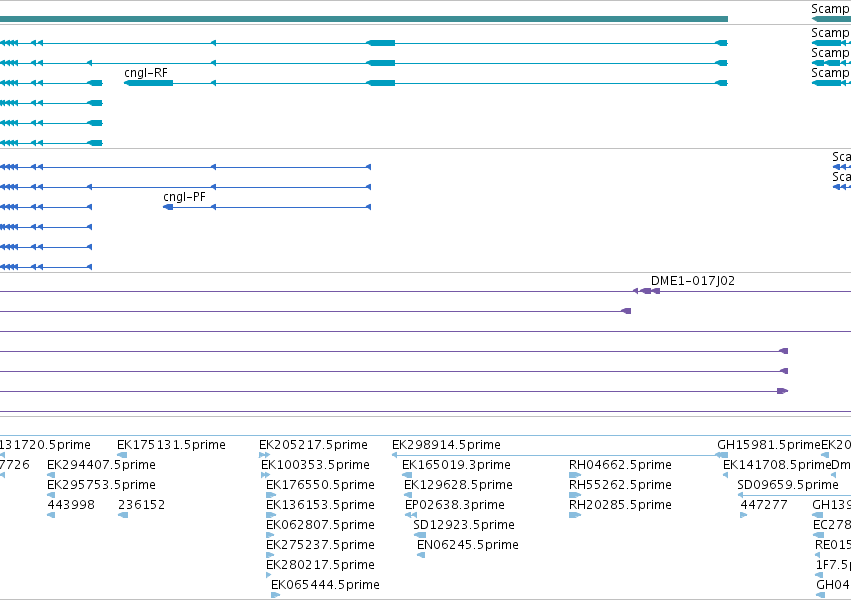Select the cngl-PF protein label
The height and width of the screenshot is (600, 851).
click(x=185, y=197)
